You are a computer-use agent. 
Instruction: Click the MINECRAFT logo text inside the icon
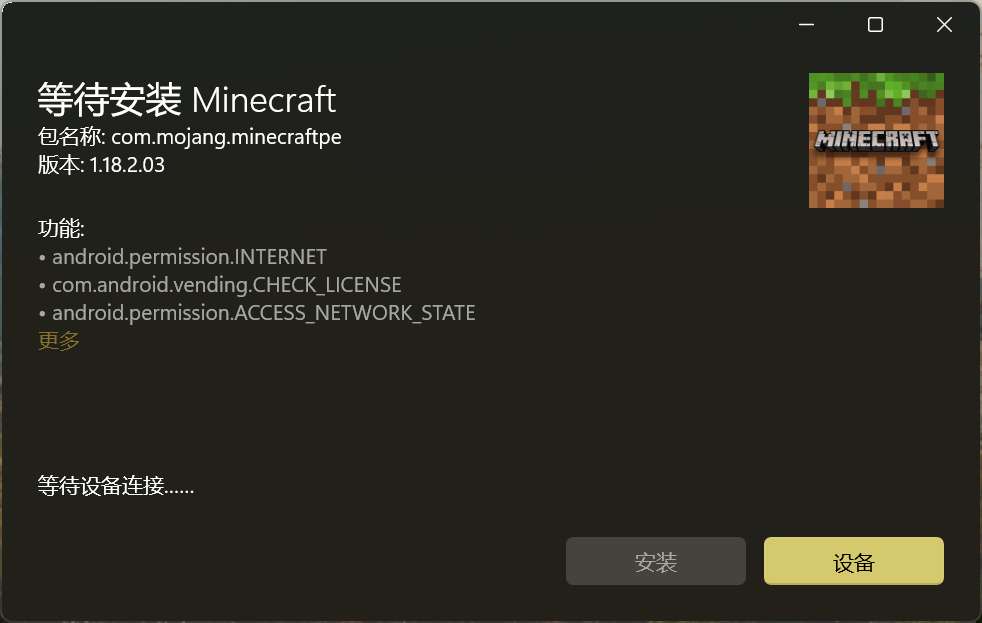tap(876, 140)
